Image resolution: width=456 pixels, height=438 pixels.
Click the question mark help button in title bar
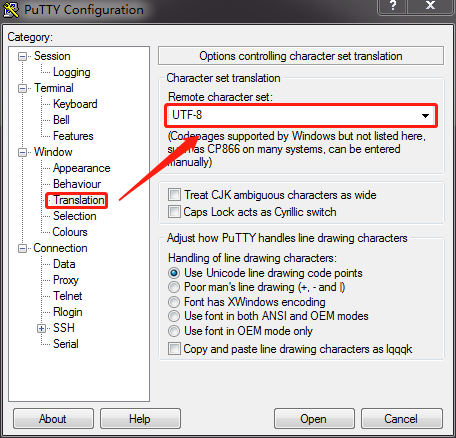click(x=393, y=6)
